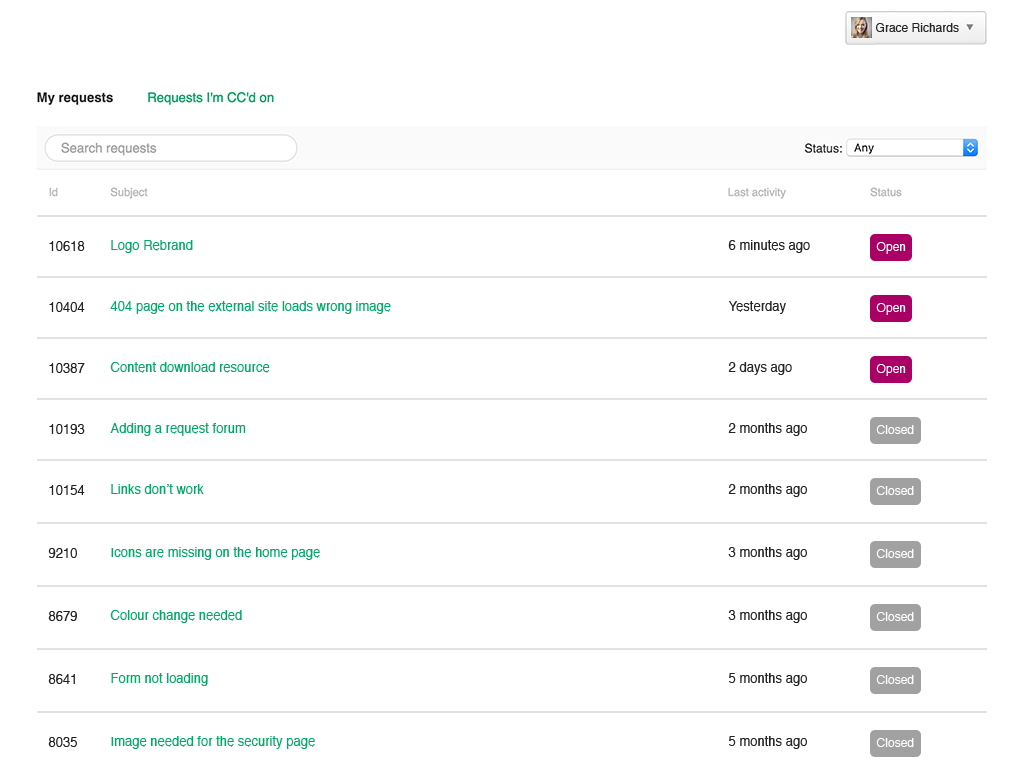Click the Subject column header
The height and width of the screenshot is (768, 1024).
click(129, 193)
